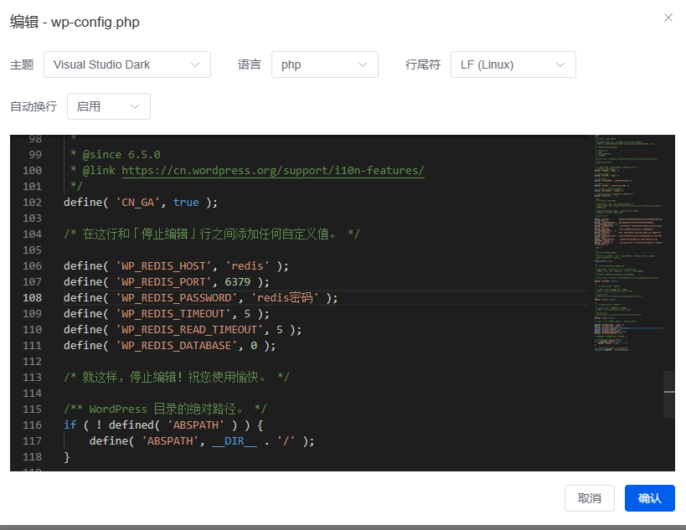Click the word wrap dropdown chevron arrow
686x530 pixels.
tap(135, 106)
